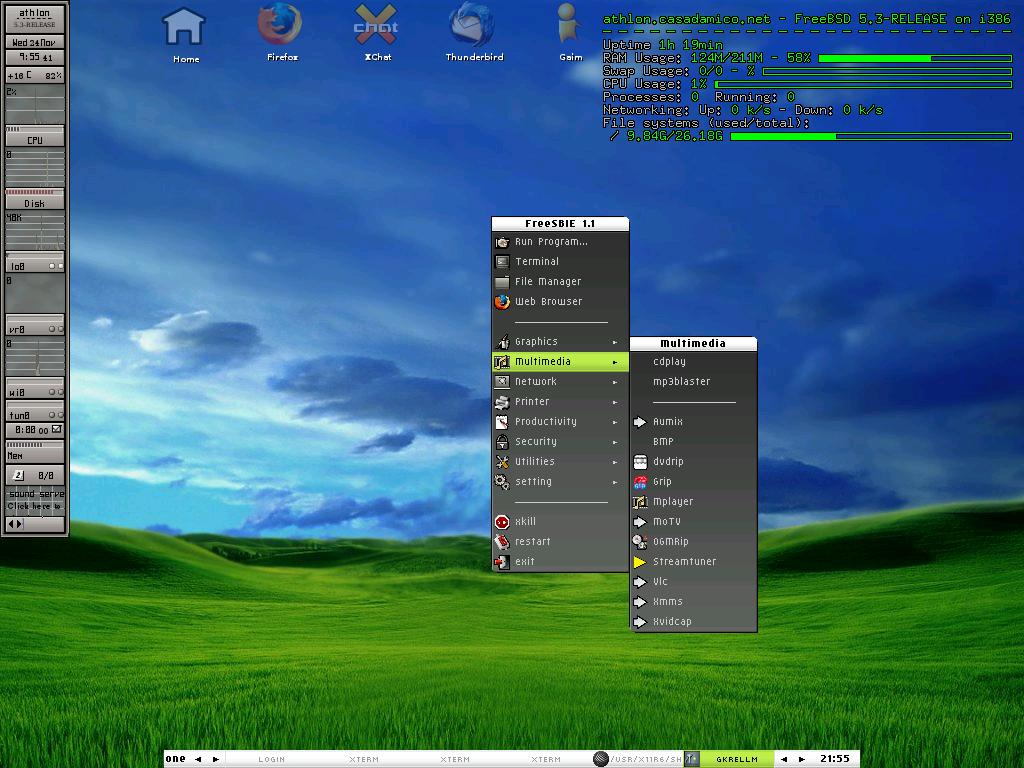Click the workspace name 'one' in taskbar
Image resolution: width=1024 pixels, height=768 pixels.
click(175, 759)
